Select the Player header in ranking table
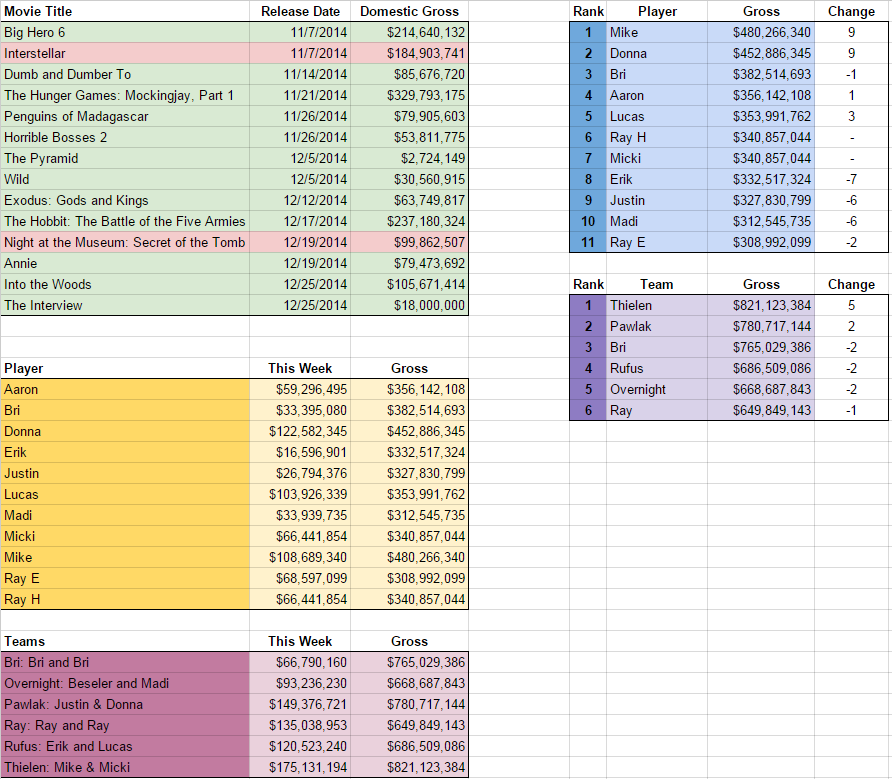 [656, 11]
